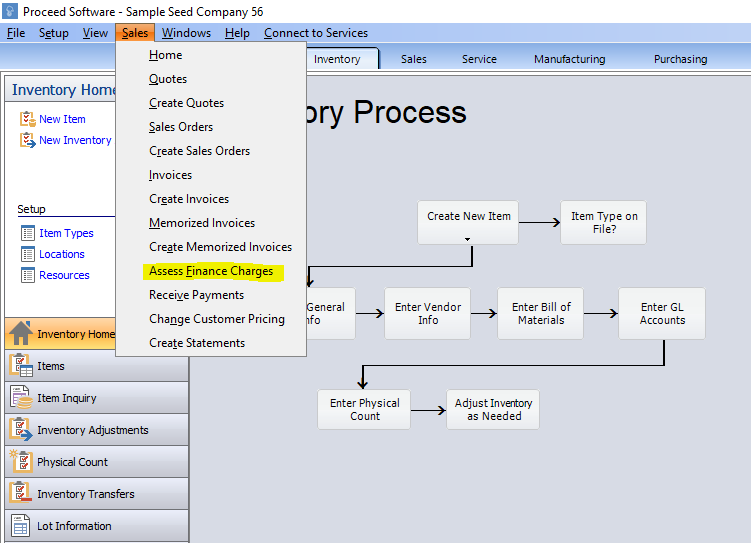The height and width of the screenshot is (543, 751).
Task: Open the Locations setup link
Action: tap(62, 254)
